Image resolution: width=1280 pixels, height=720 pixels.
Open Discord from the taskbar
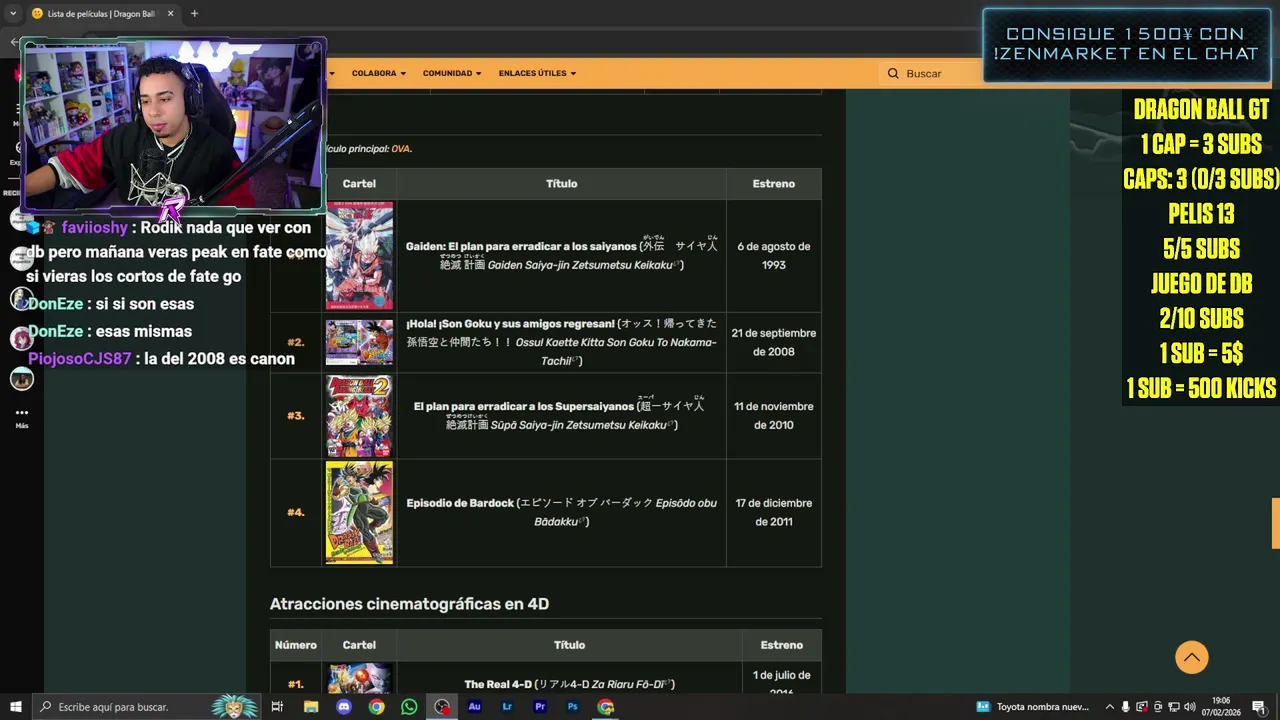pyautogui.click(x=344, y=707)
